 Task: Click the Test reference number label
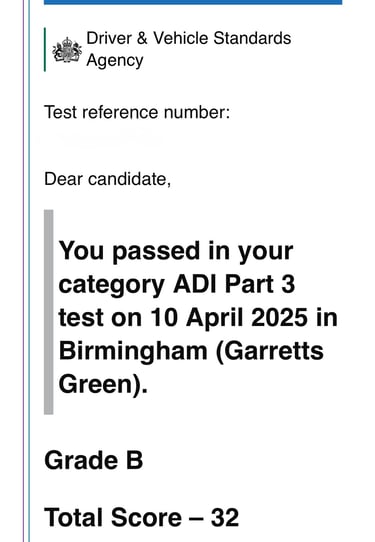pyautogui.click(x=137, y=112)
